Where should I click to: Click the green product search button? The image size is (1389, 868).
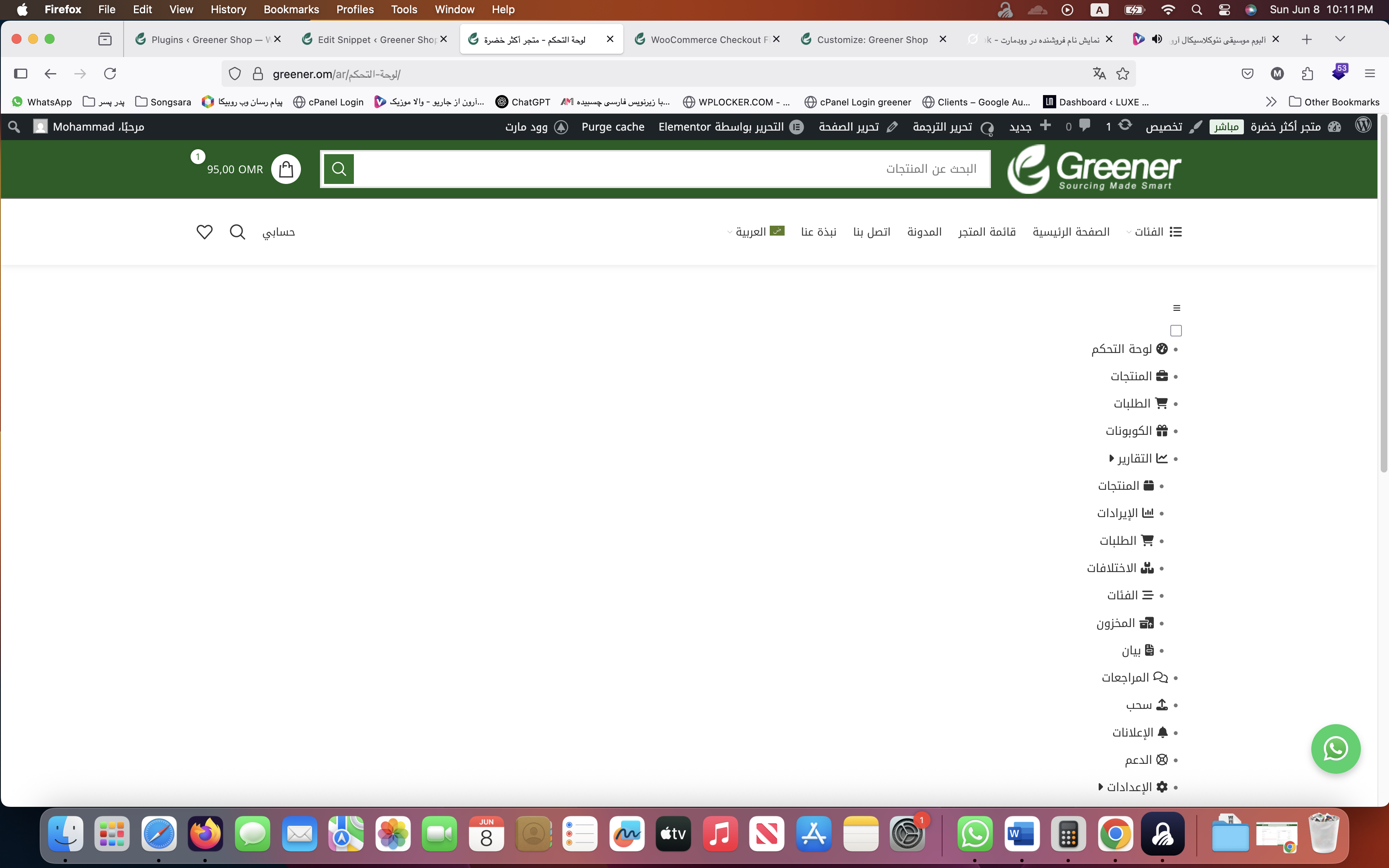(339, 169)
